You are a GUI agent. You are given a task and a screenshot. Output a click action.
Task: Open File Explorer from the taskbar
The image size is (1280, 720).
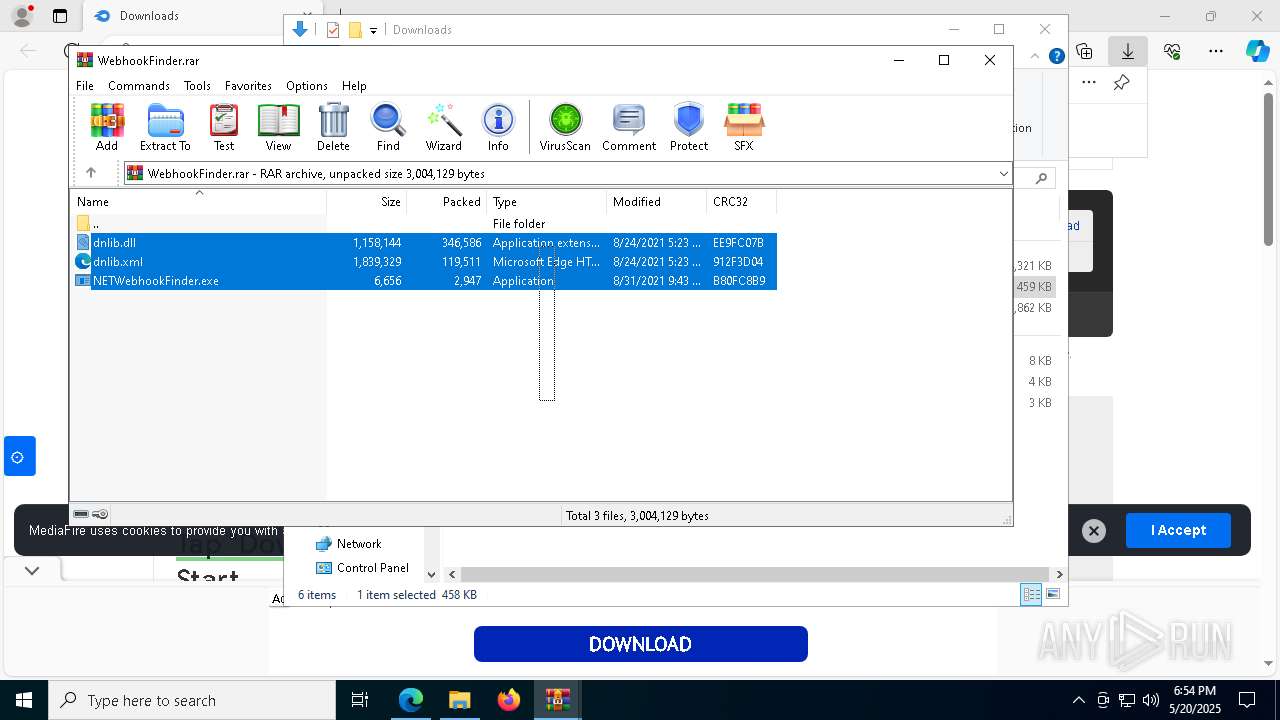460,700
